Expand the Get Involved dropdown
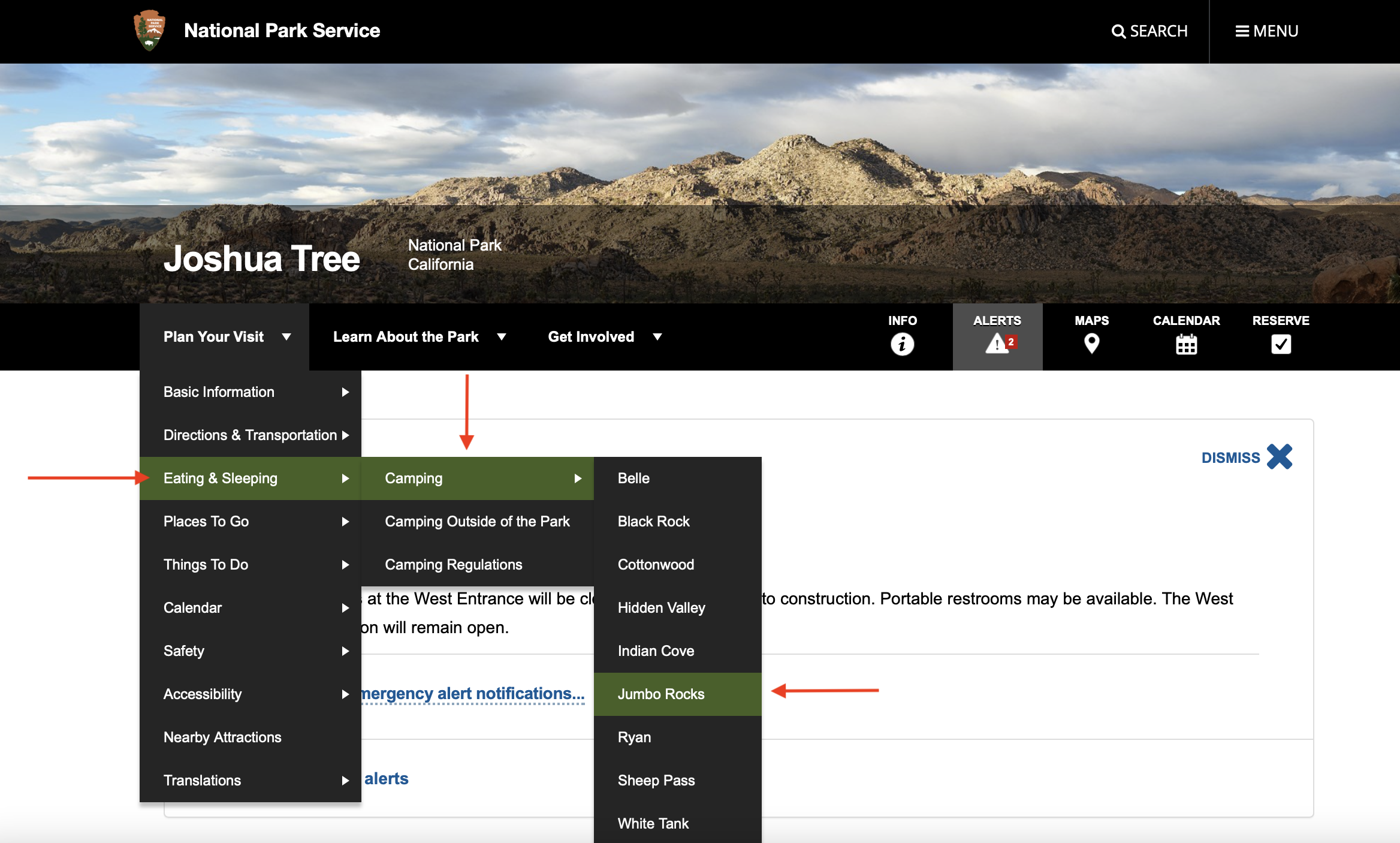 pyautogui.click(x=657, y=337)
